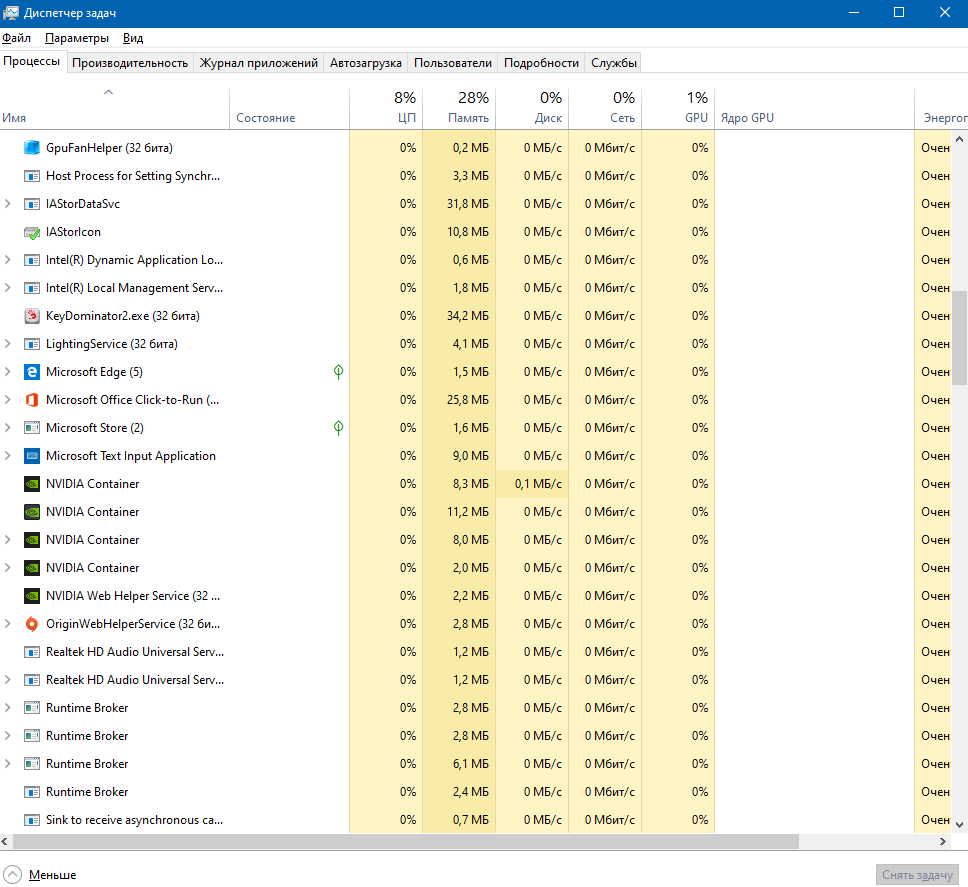Click the GpuFanHelper process icon
The image size is (968, 887).
coord(31,148)
